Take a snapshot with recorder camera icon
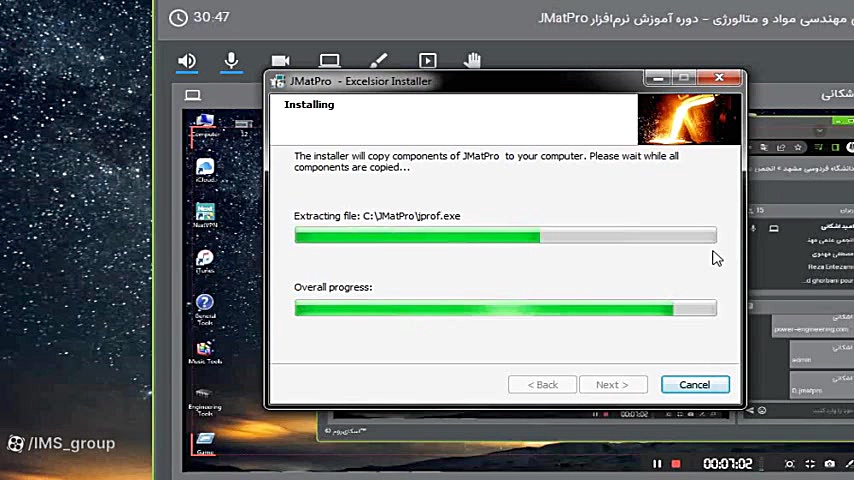Screen dimensions: 854x480 tap(829, 464)
